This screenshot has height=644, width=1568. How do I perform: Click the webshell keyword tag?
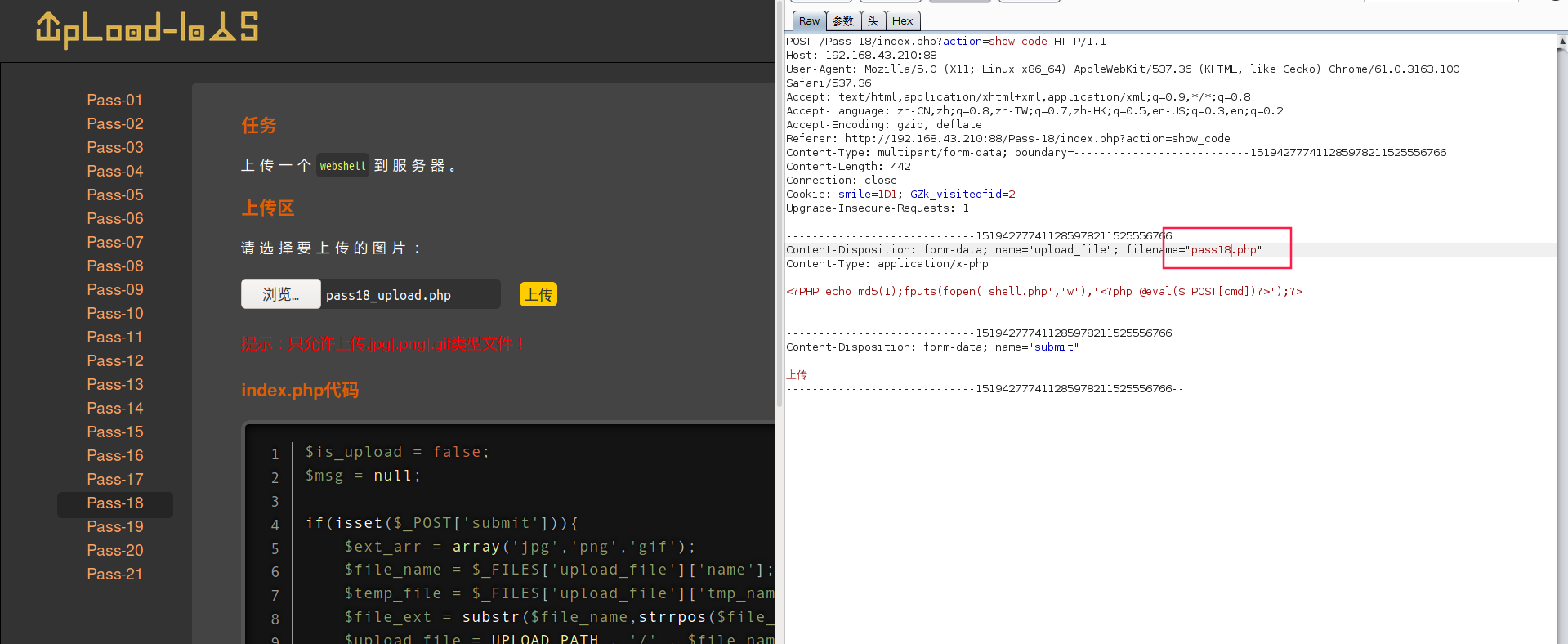(x=342, y=166)
